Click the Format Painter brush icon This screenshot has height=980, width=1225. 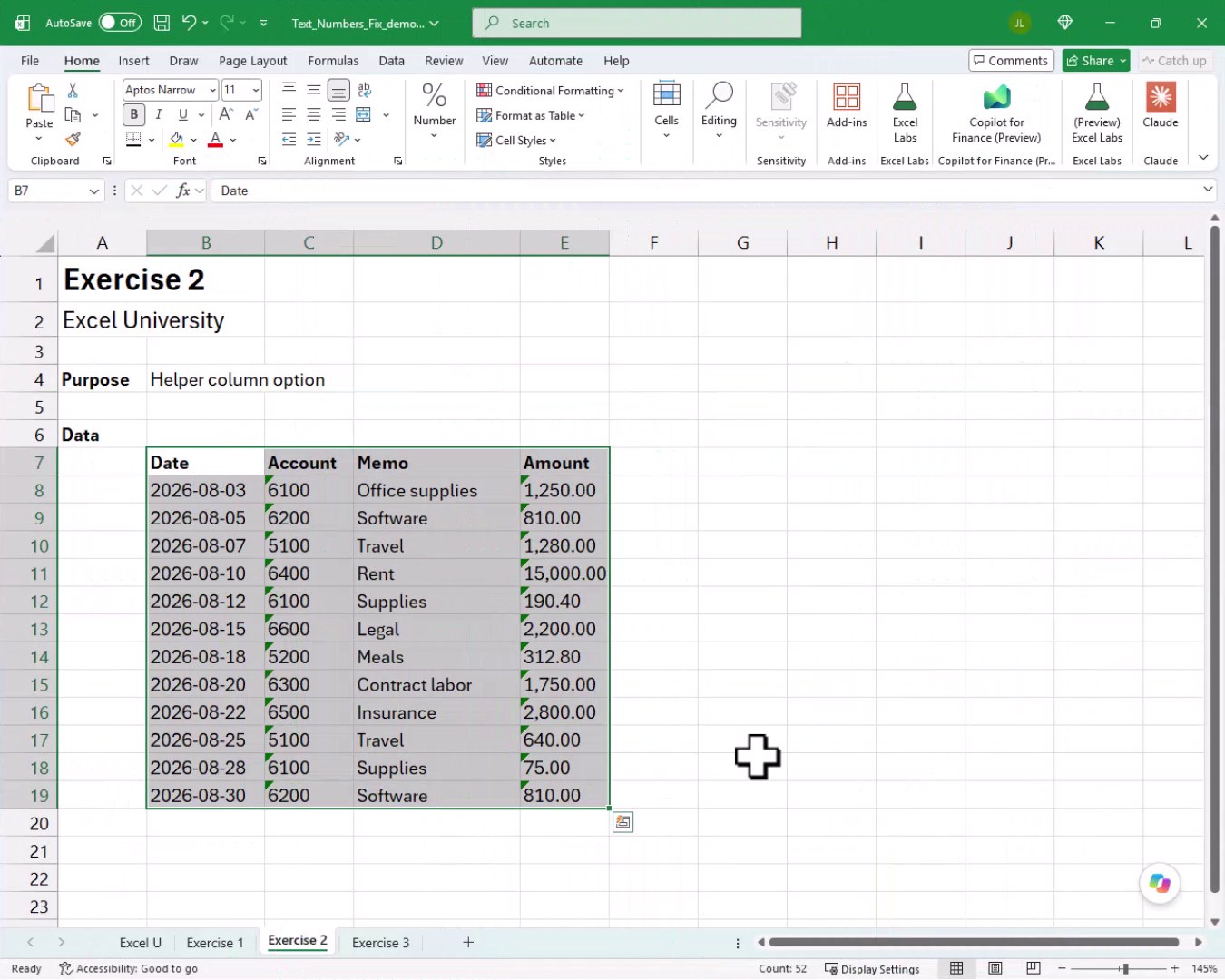point(73,139)
